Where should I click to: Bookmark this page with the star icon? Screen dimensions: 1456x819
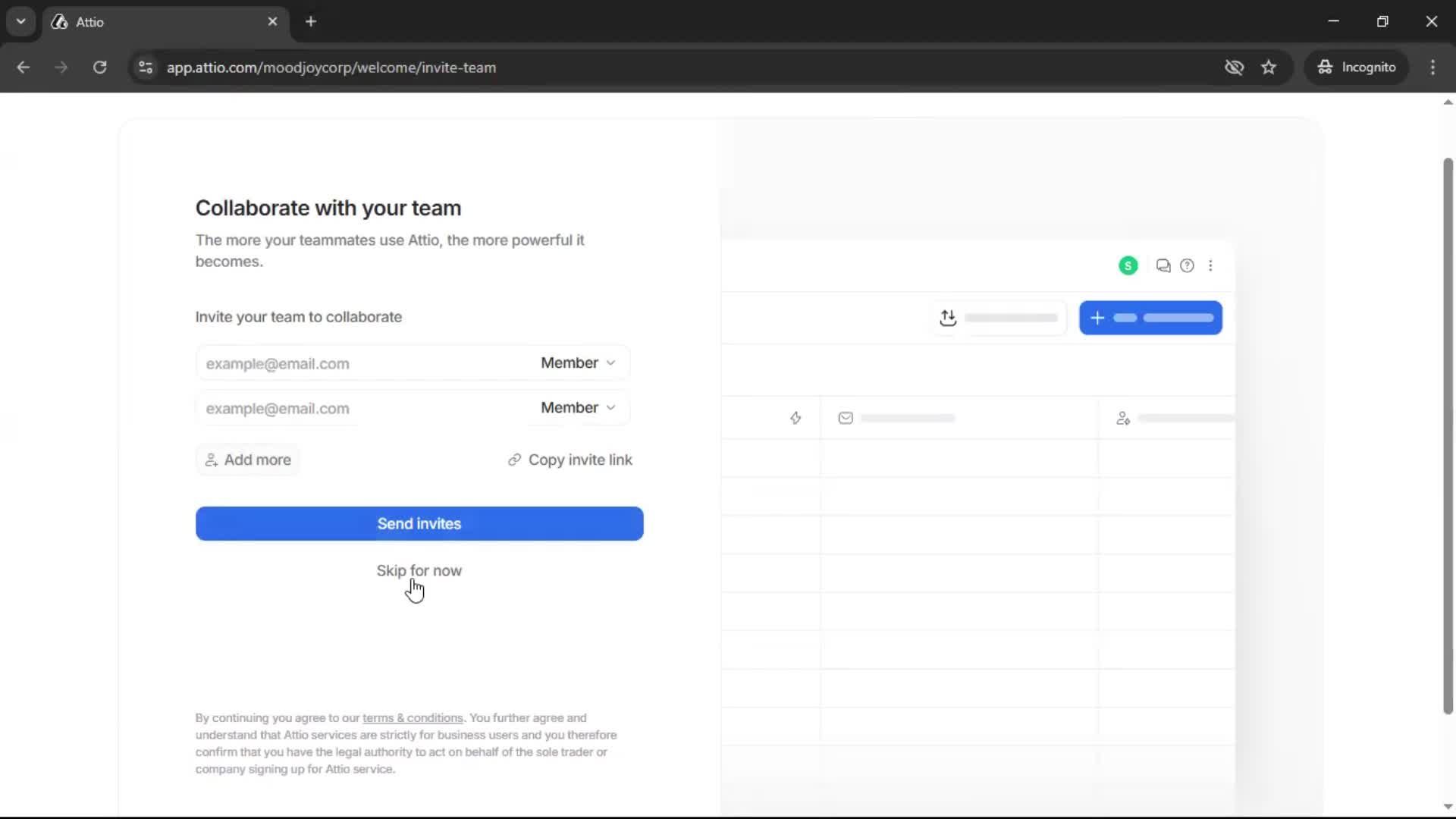pos(1269,67)
